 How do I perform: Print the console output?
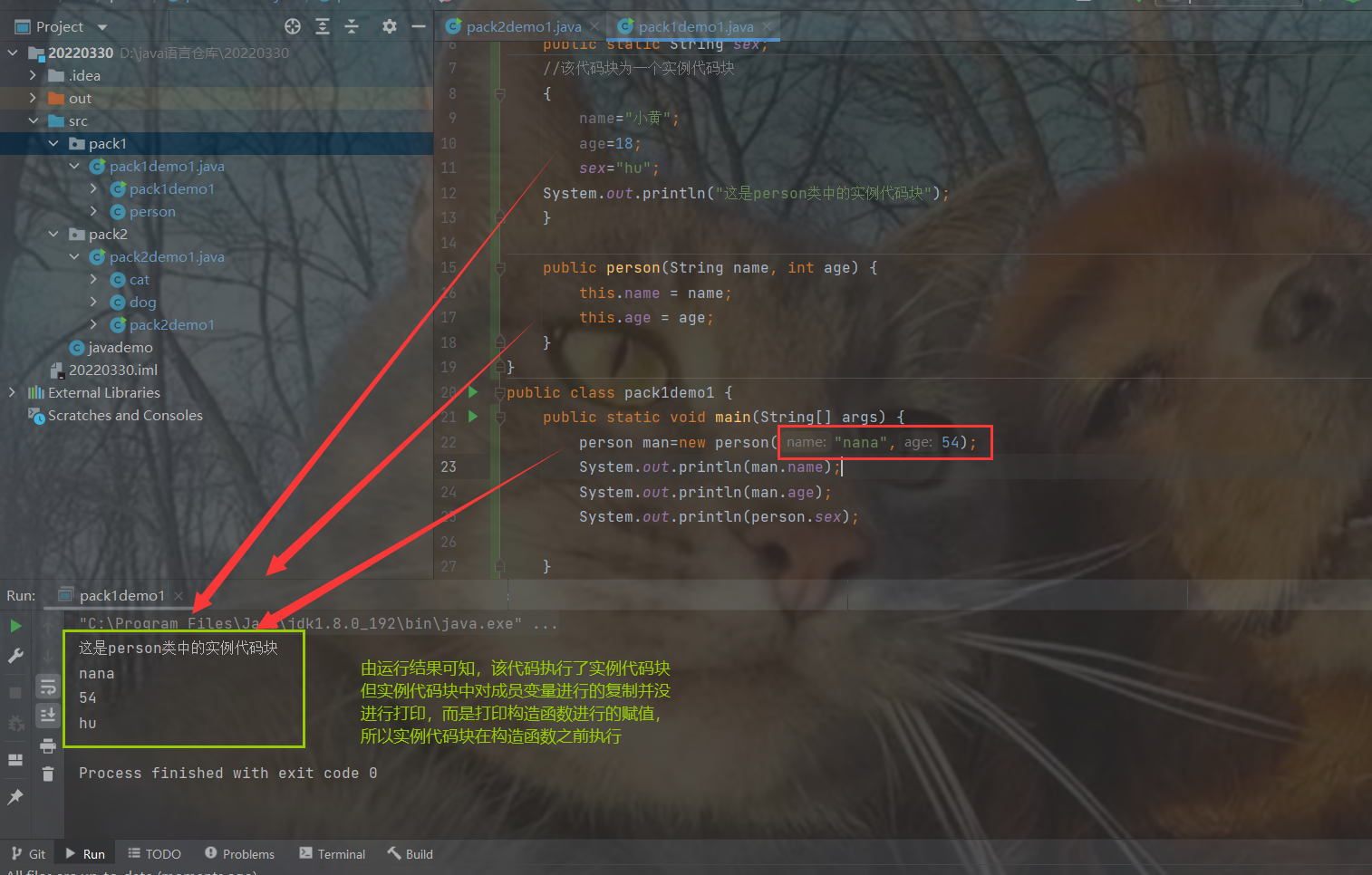(48, 745)
